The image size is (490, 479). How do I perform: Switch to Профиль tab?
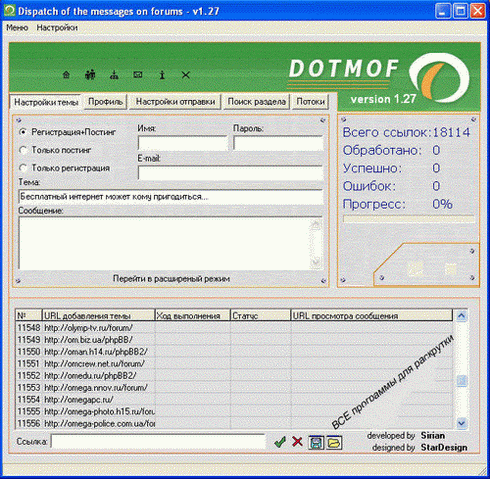105,102
